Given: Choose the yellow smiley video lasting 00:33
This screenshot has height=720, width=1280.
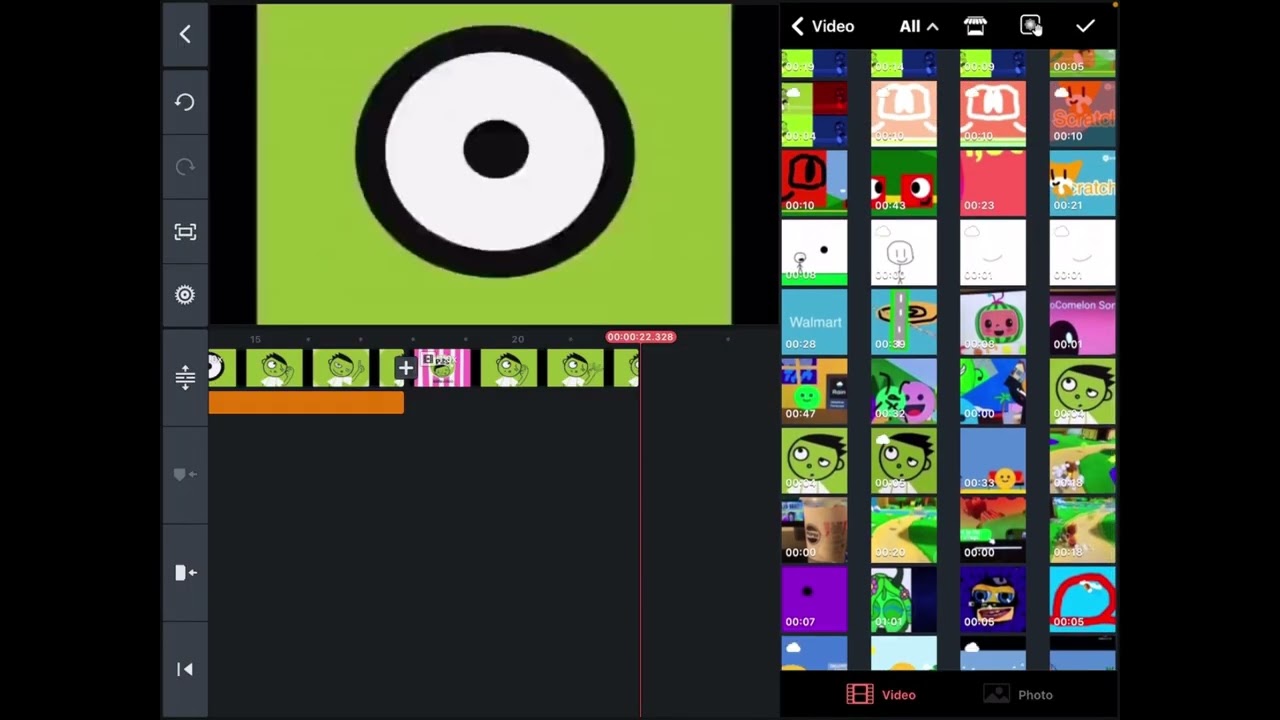Looking at the screenshot, I should coord(993,461).
